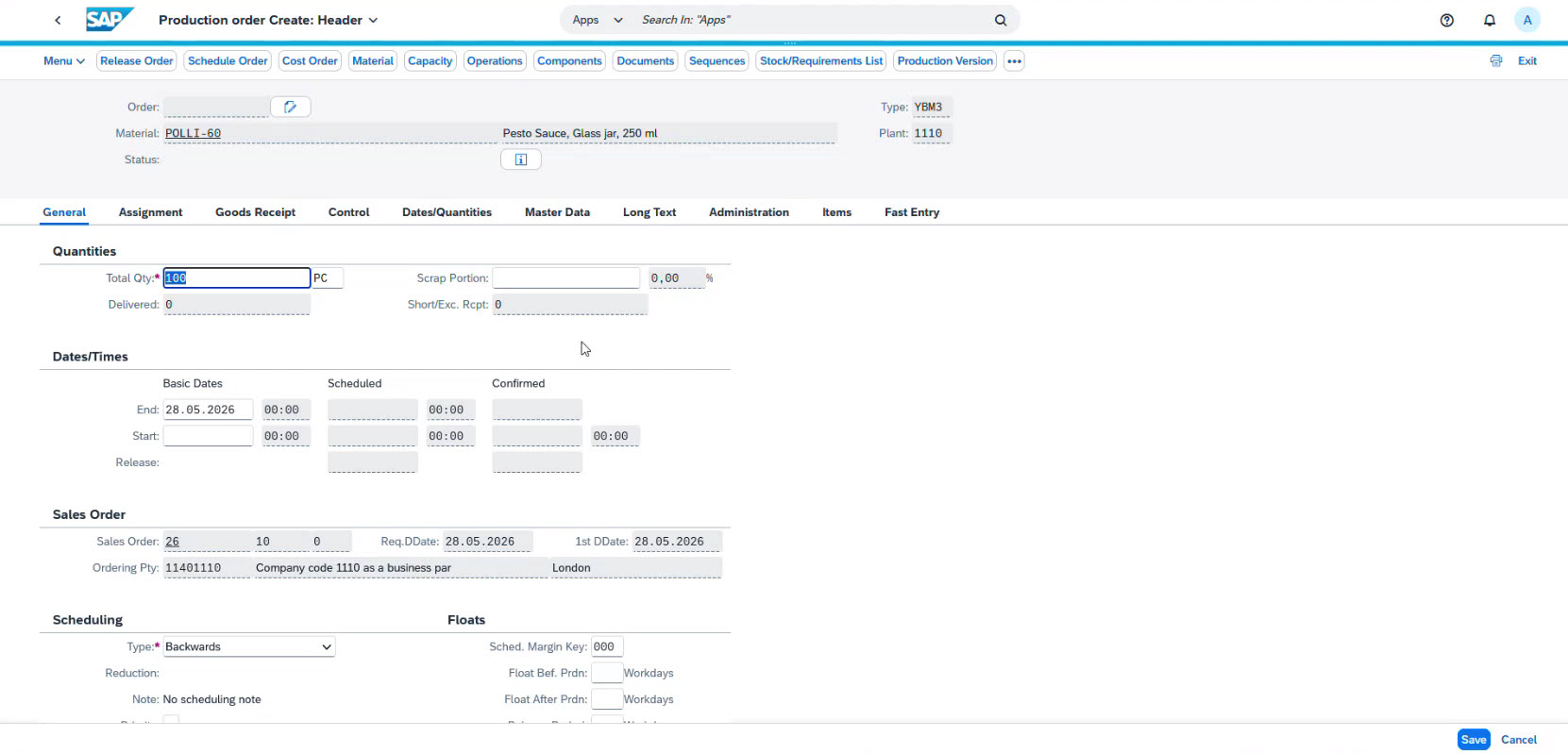Click the search magnifier icon
Image resolution: width=1568 pixels, height=754 pixels.
click(x=1001, y=20)
